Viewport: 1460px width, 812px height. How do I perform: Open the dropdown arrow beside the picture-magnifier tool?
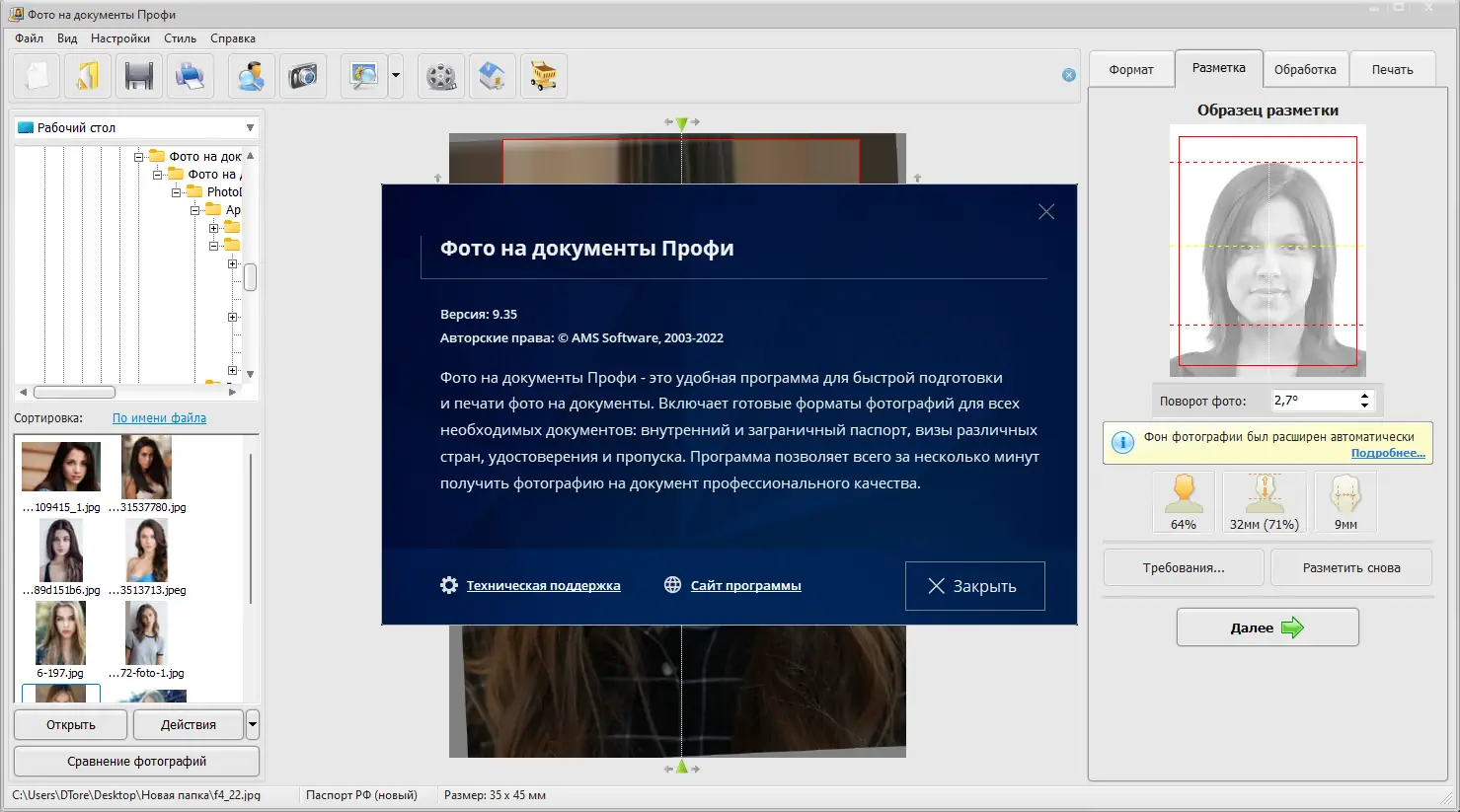tap(396, 76)
